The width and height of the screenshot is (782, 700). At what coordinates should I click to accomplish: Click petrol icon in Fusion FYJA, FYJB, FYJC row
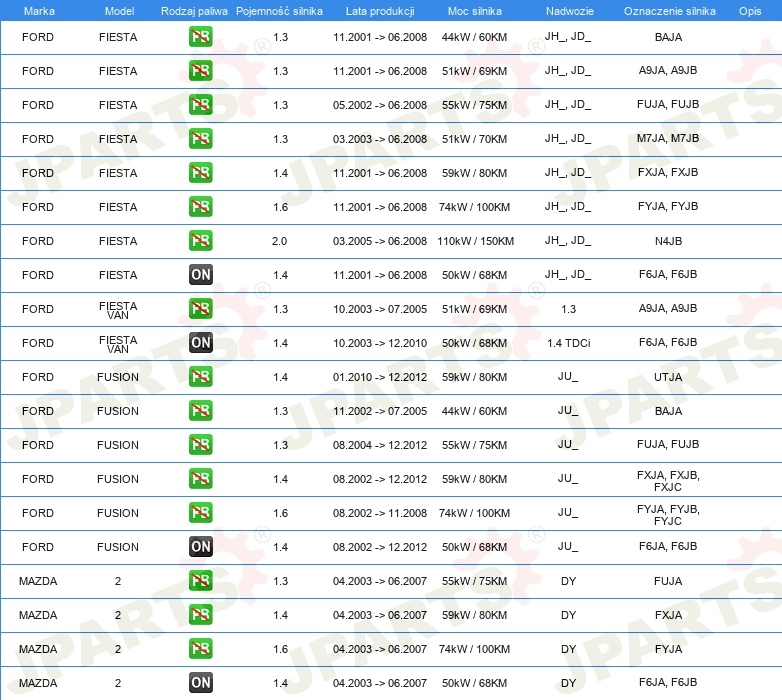[200, 513]
